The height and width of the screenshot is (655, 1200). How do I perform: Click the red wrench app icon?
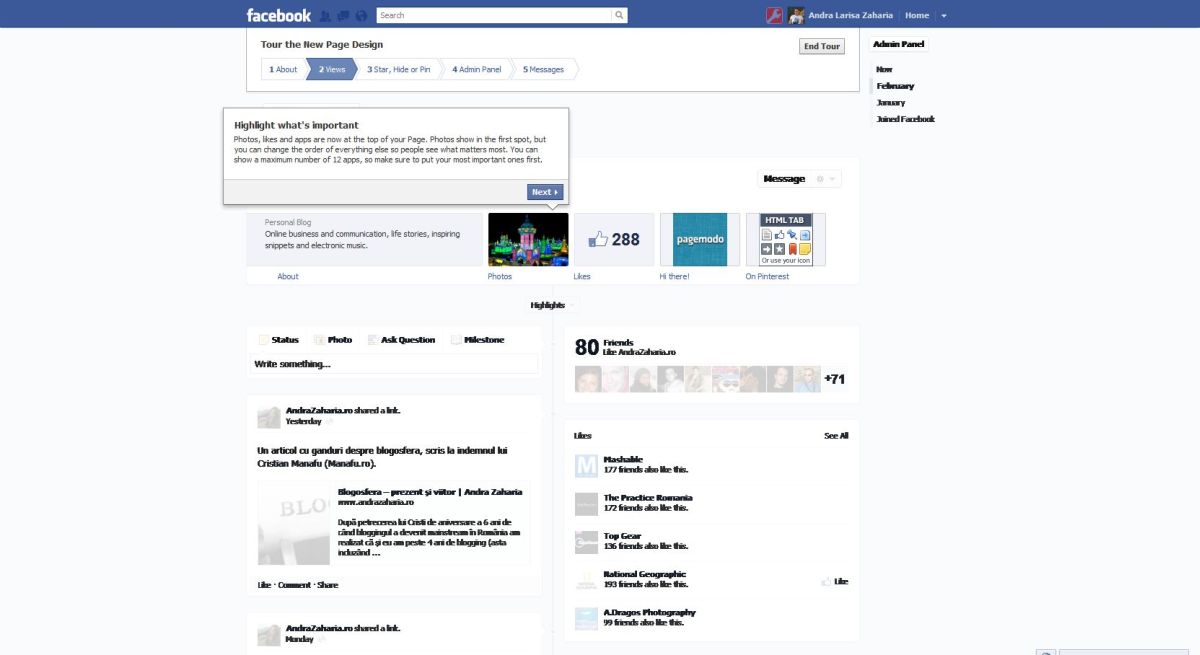[x=774, y=15]
